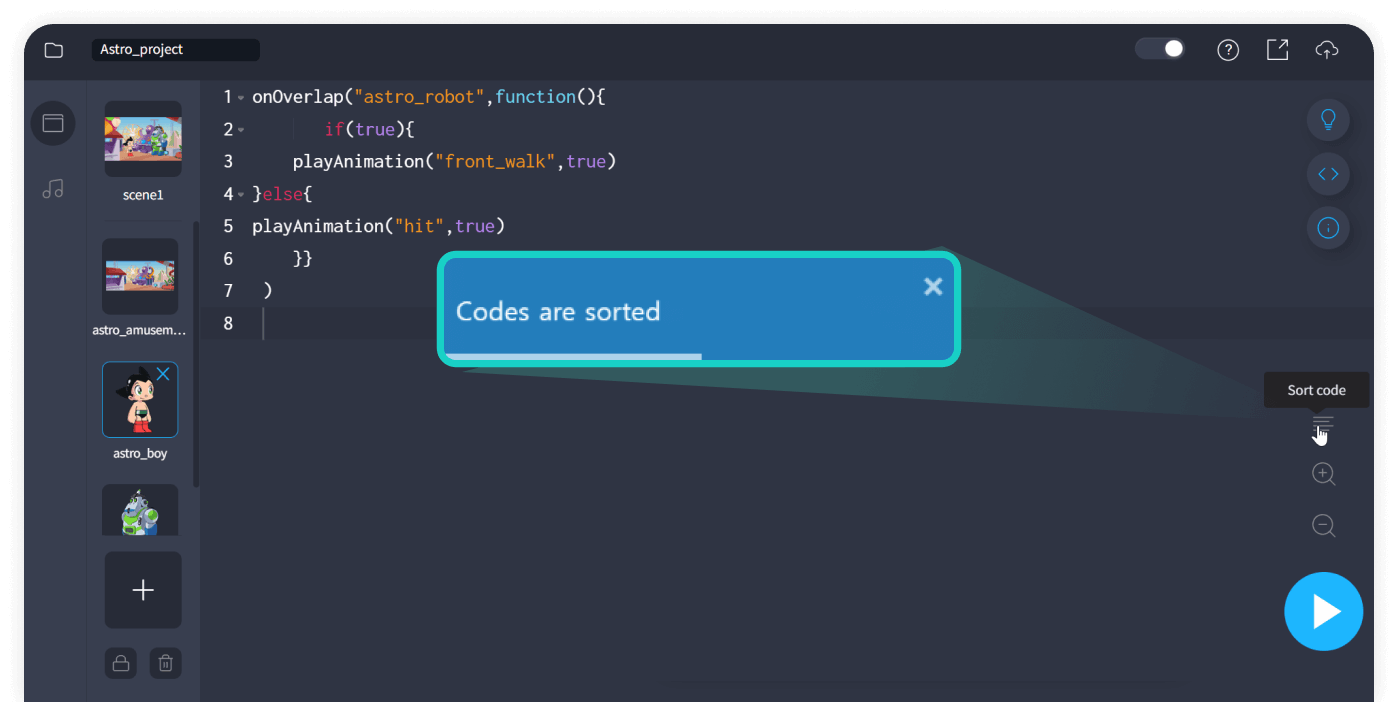Upload the project using the cloud icon

coord(1327,49)
